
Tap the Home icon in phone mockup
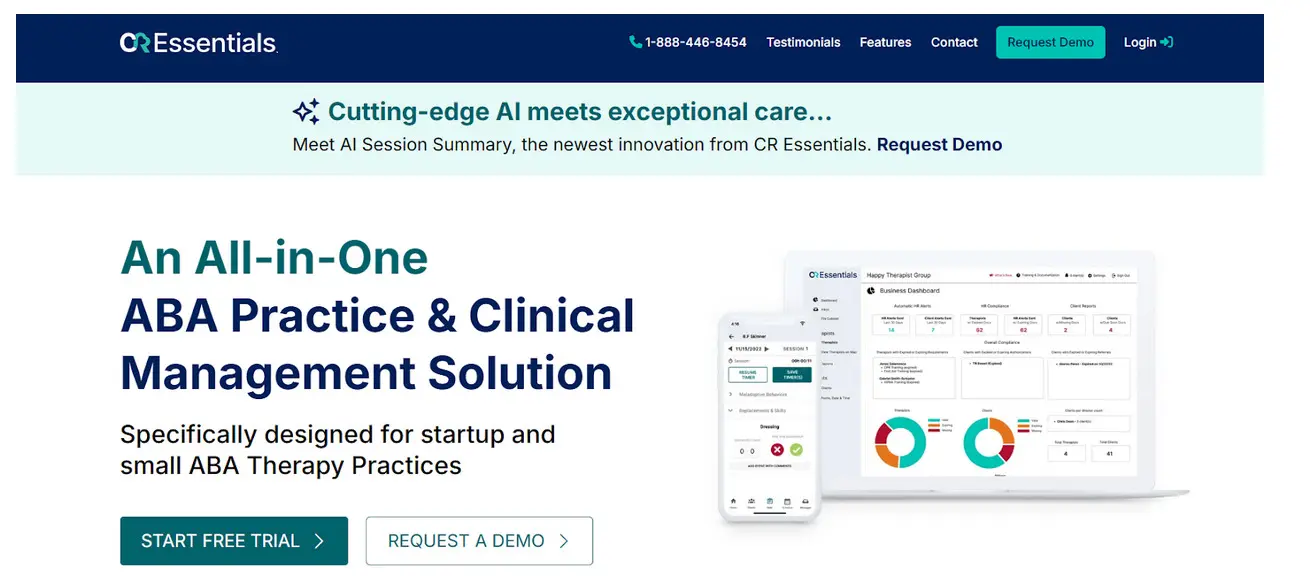(x=733, y=501)
